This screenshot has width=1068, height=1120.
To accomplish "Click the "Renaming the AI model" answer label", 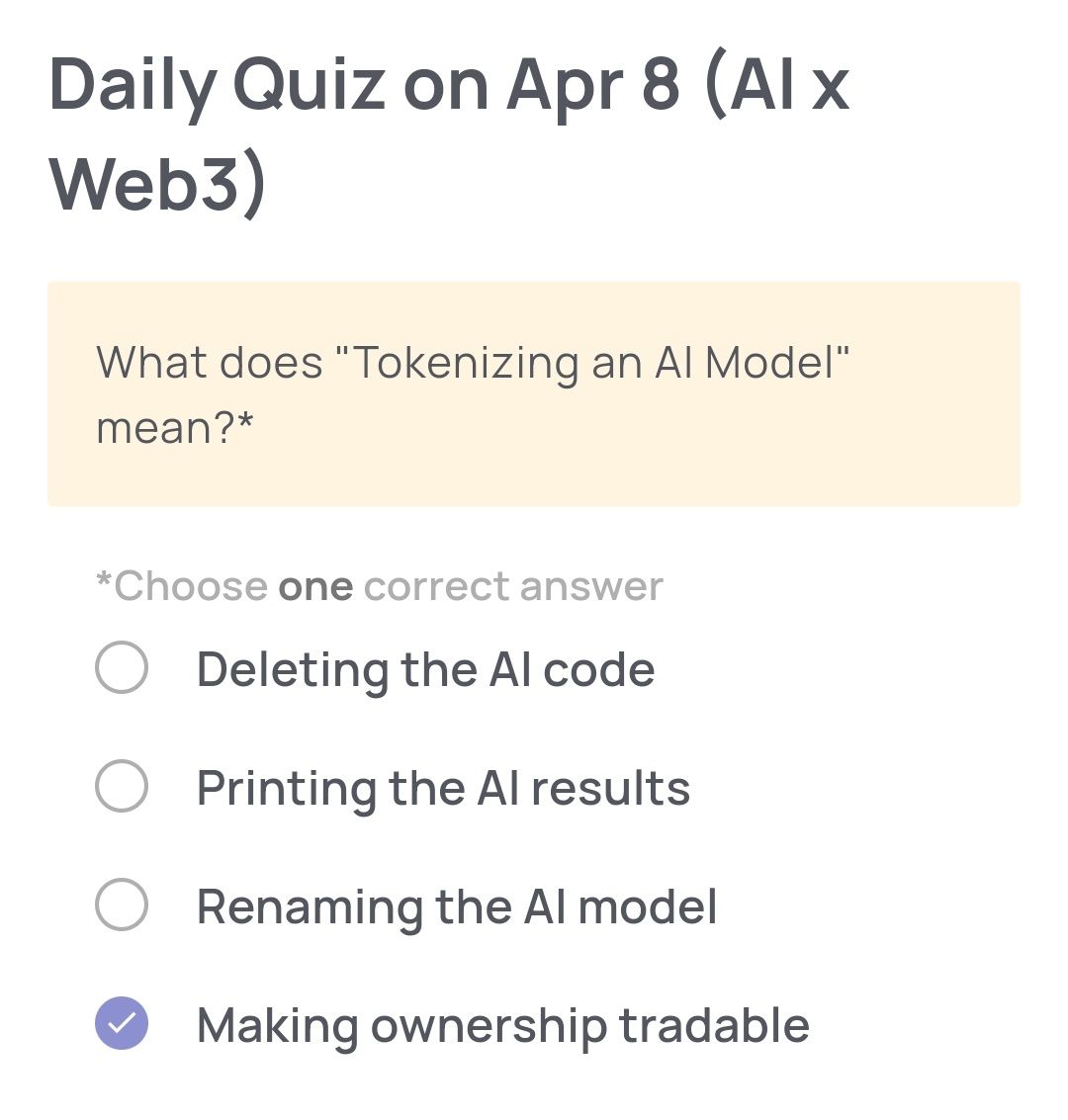I will [x=457, y=905].
